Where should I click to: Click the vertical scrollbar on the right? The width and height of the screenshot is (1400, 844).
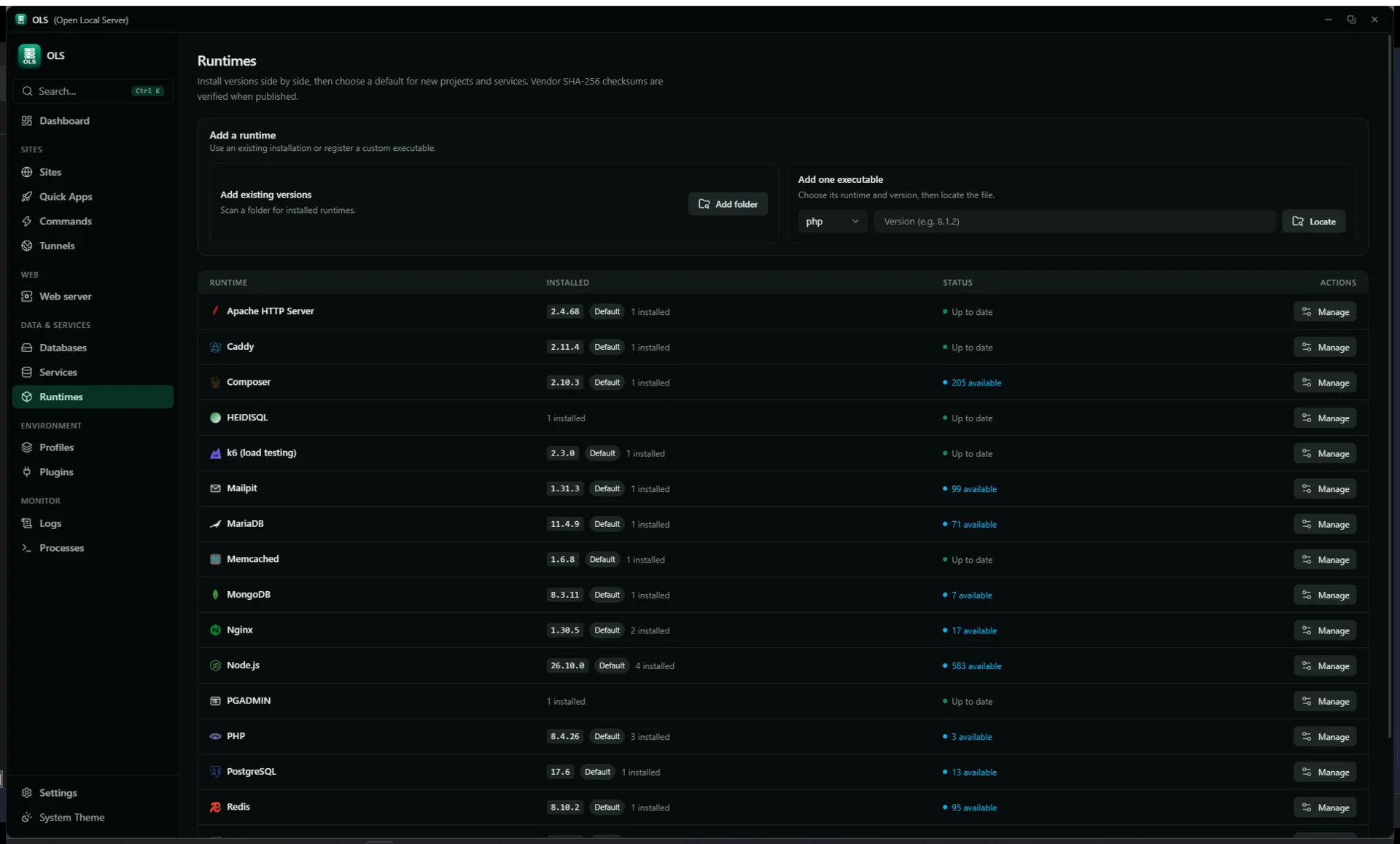pos(1389,386)
